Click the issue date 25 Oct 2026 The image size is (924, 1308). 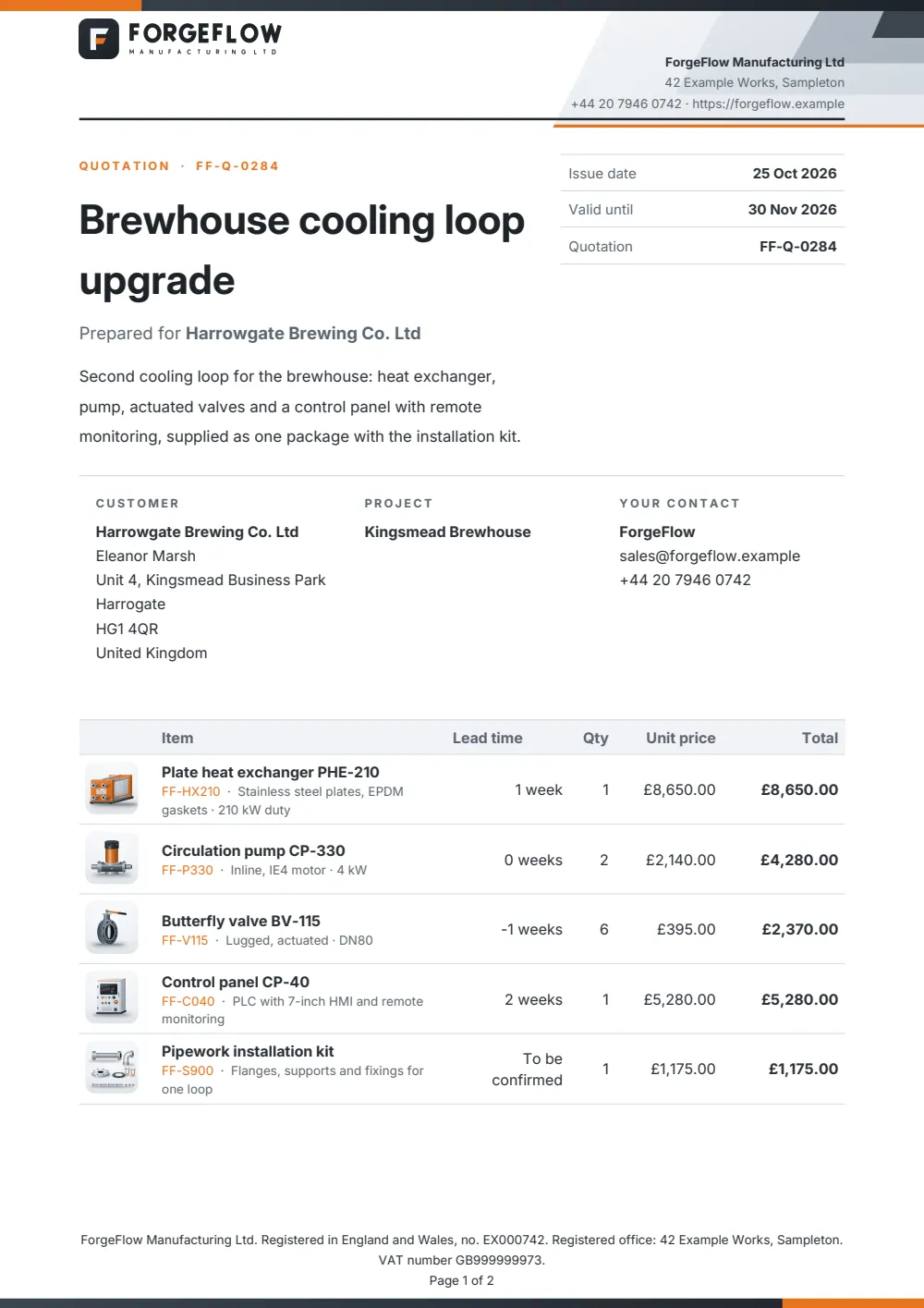[x=795, y=173]
